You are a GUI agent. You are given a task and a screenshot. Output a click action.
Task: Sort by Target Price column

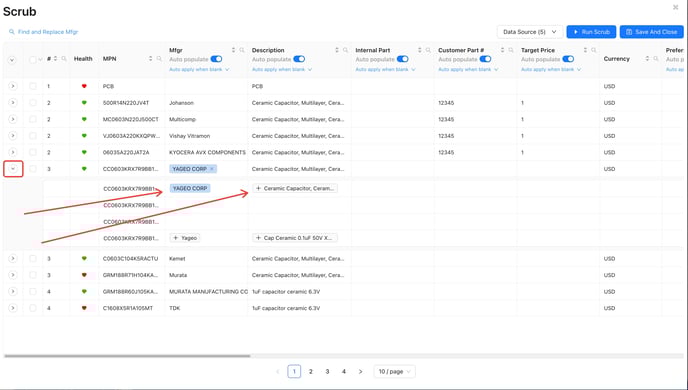coord(585,50)
